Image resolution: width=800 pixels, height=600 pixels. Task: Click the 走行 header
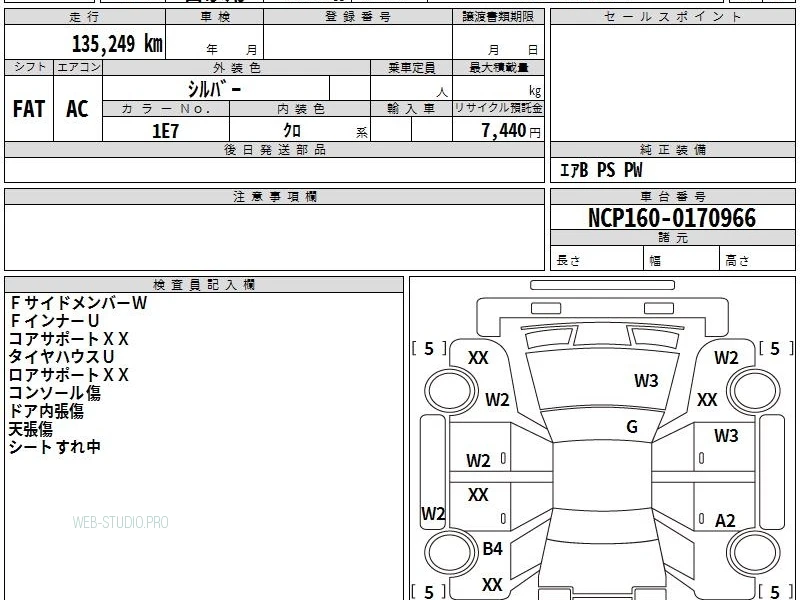coord(85,17)
